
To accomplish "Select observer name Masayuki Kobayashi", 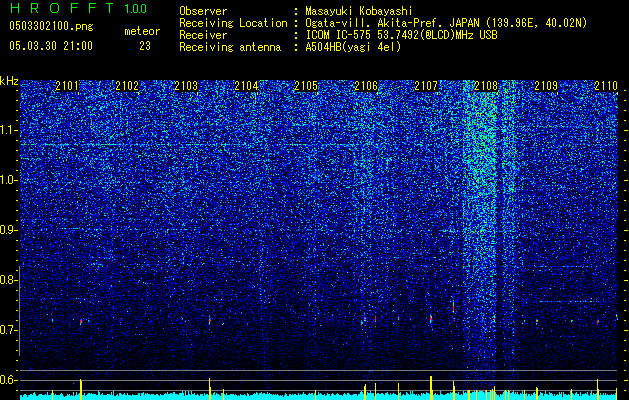I will tap(359, 12).
